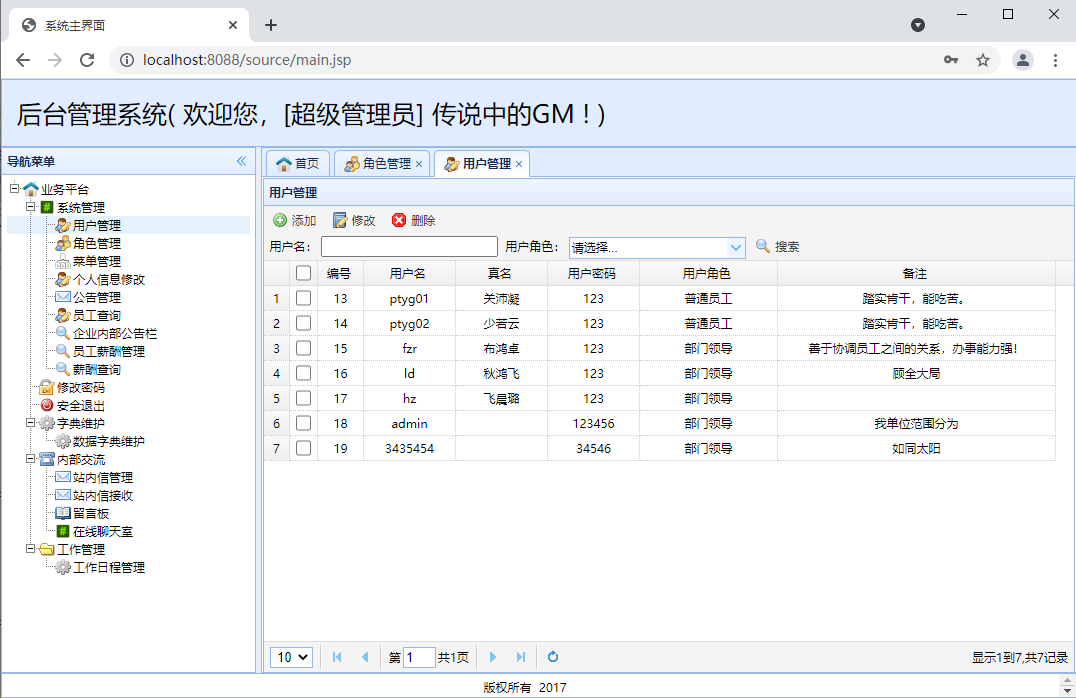
Task: Click the 公告管理 envelope icon
Action: tap(63, 297)
